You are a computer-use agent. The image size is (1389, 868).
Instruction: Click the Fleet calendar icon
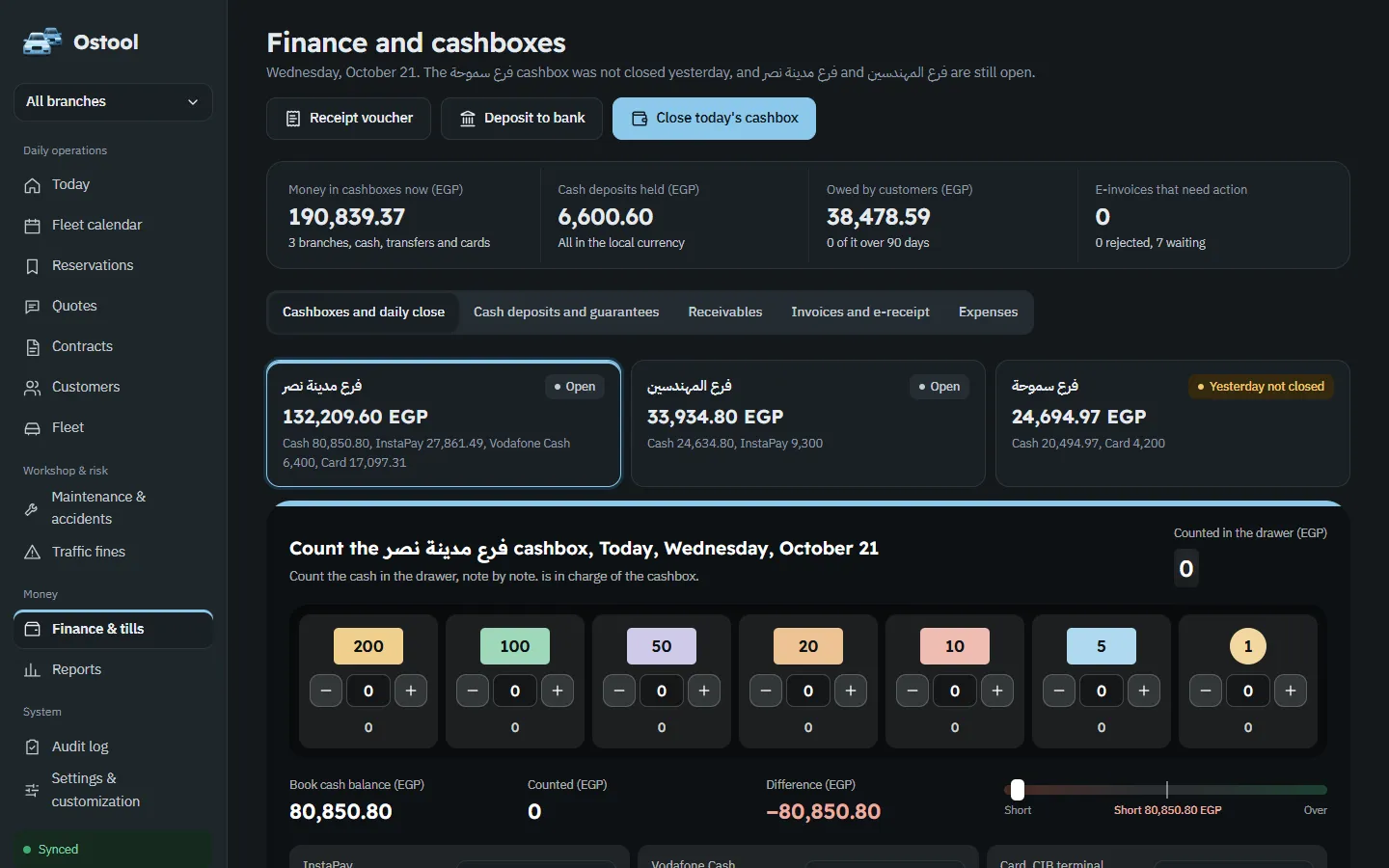pos(33,226)
